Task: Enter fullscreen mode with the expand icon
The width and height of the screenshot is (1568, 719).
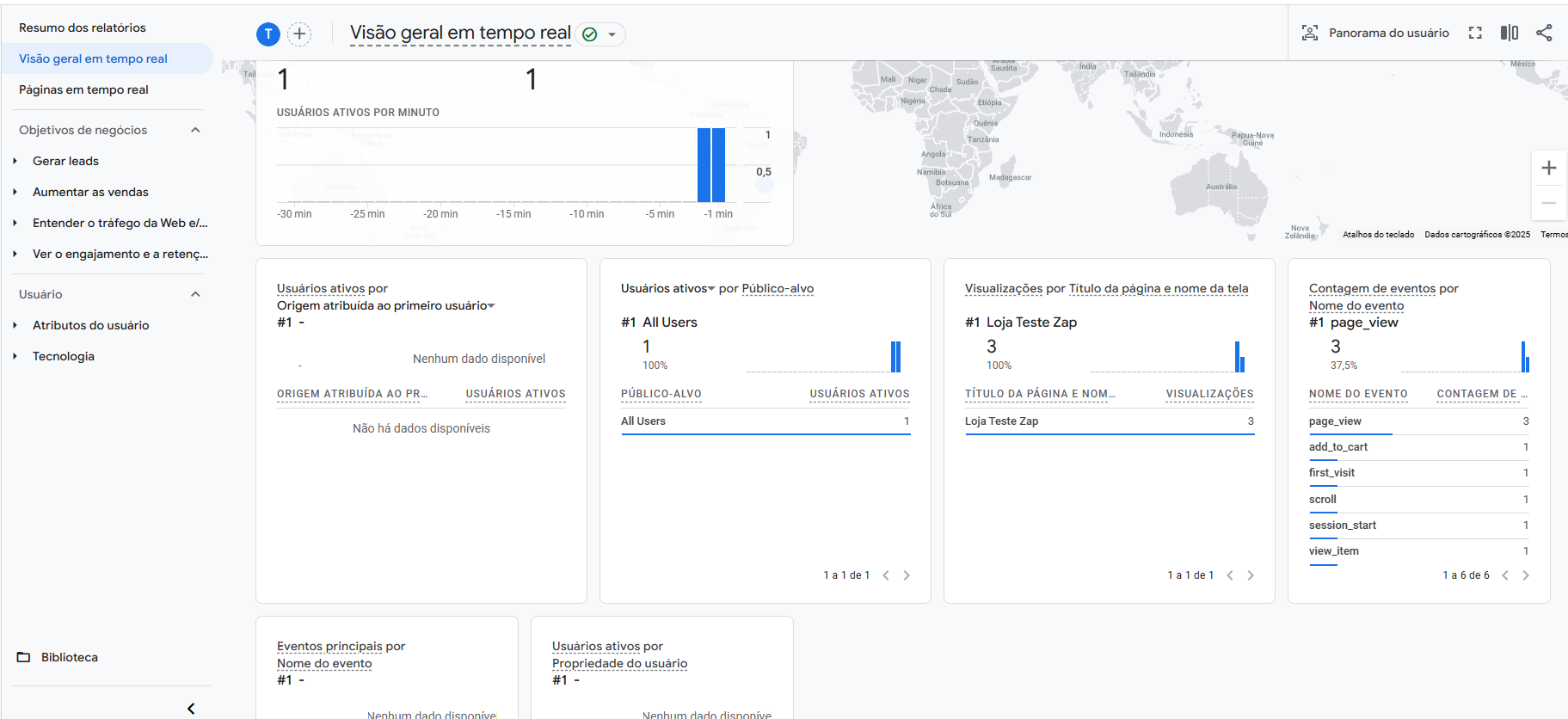Action: 1475,33
